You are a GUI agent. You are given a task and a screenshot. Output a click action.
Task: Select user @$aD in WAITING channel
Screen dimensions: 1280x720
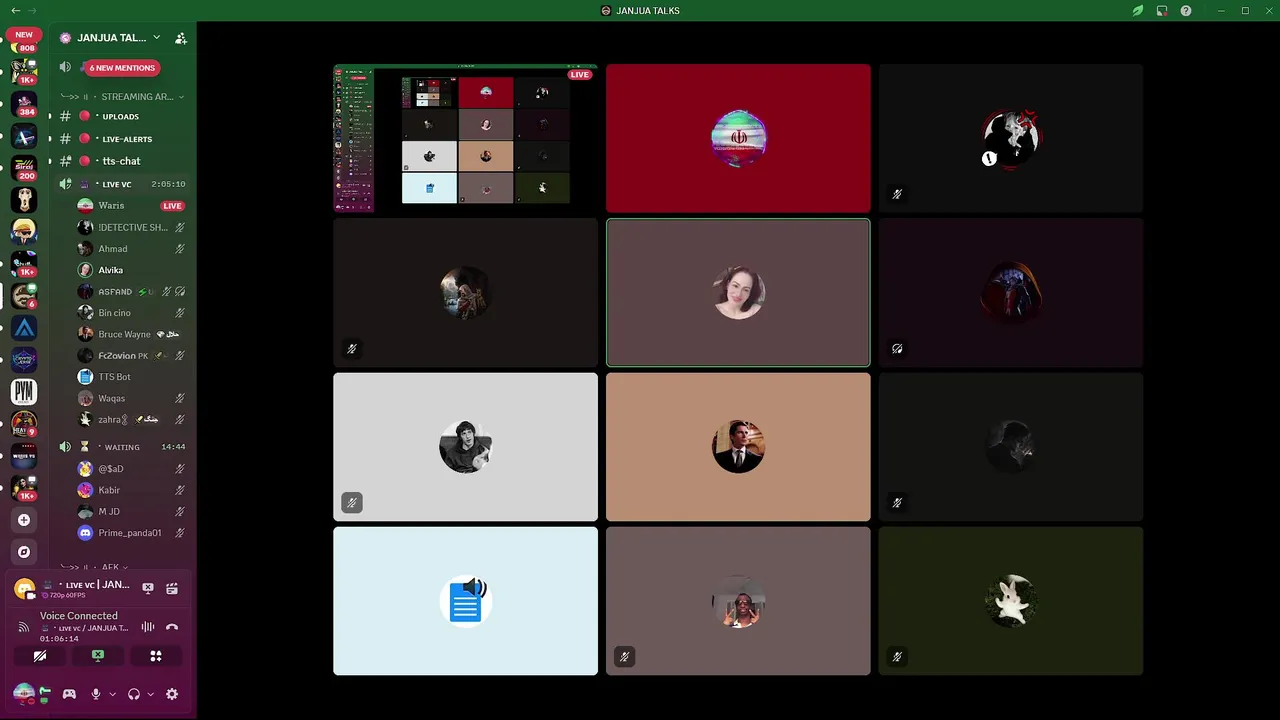tap(132, 469)
